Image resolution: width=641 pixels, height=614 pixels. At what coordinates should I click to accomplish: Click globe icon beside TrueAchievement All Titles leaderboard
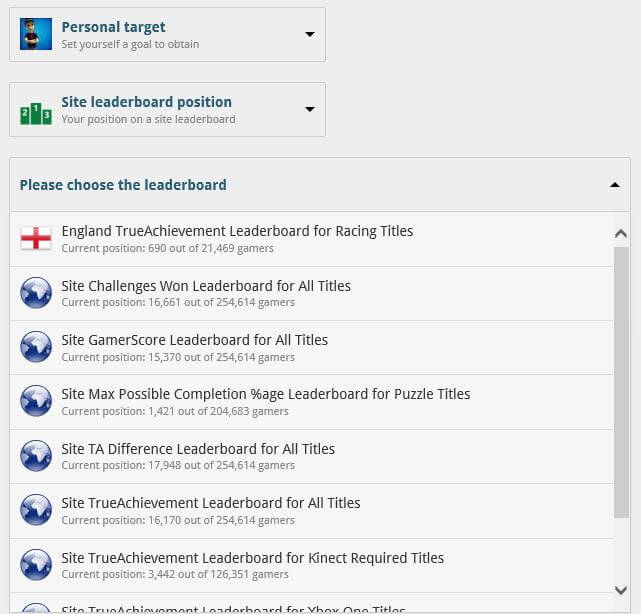(x=36, y=510)
